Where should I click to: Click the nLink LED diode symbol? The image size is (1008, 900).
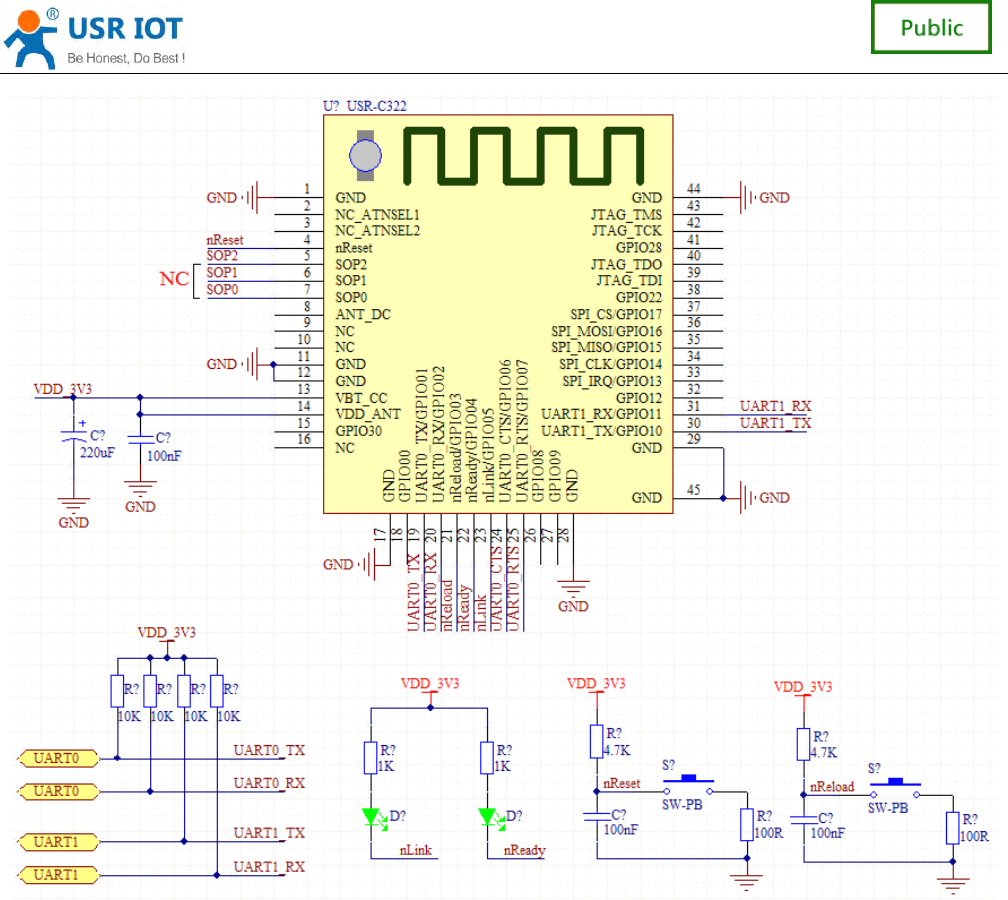372,817
